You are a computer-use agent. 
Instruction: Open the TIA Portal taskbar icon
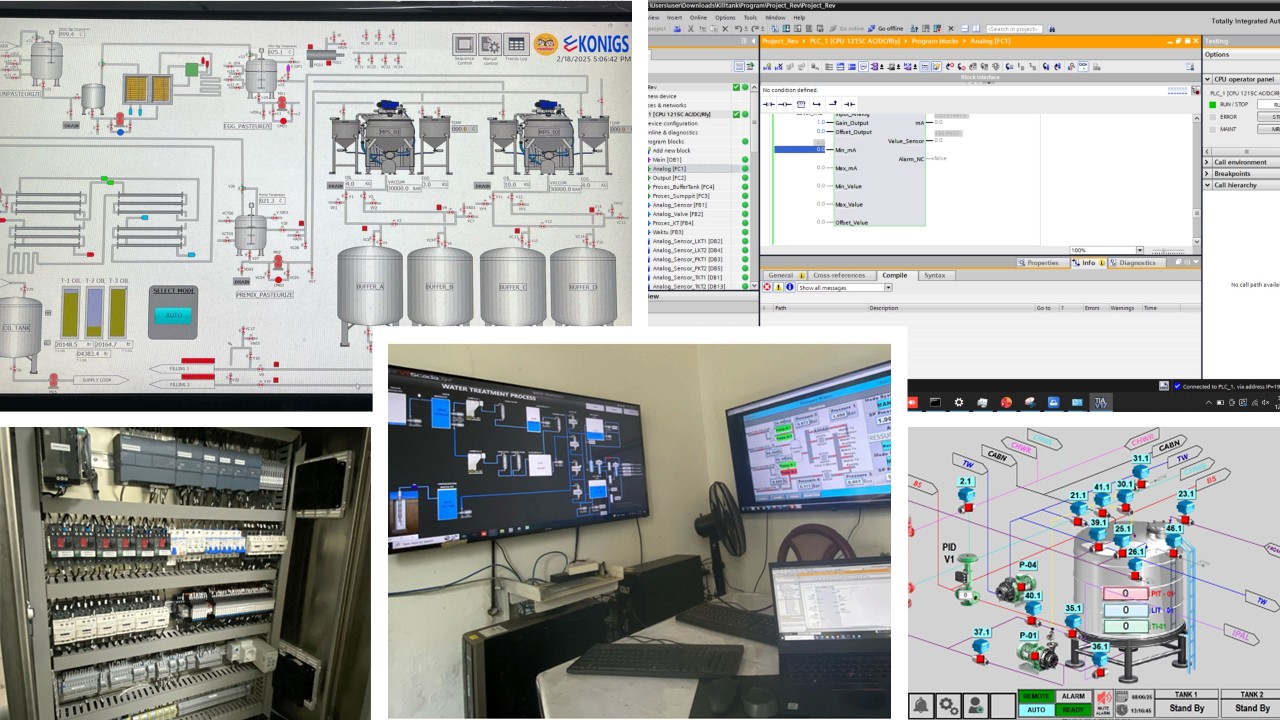1102,402
